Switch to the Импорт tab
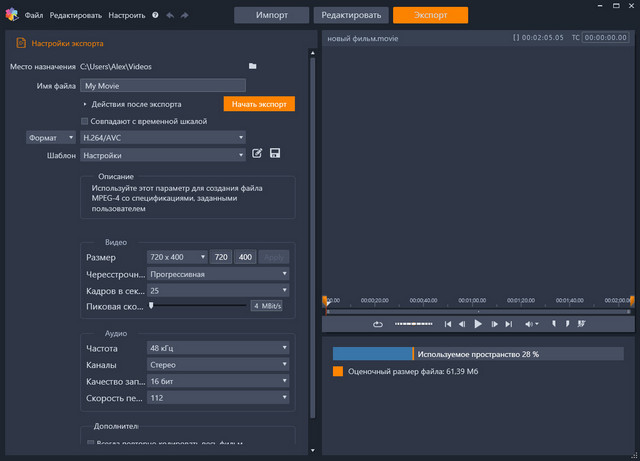 (271, 15)
